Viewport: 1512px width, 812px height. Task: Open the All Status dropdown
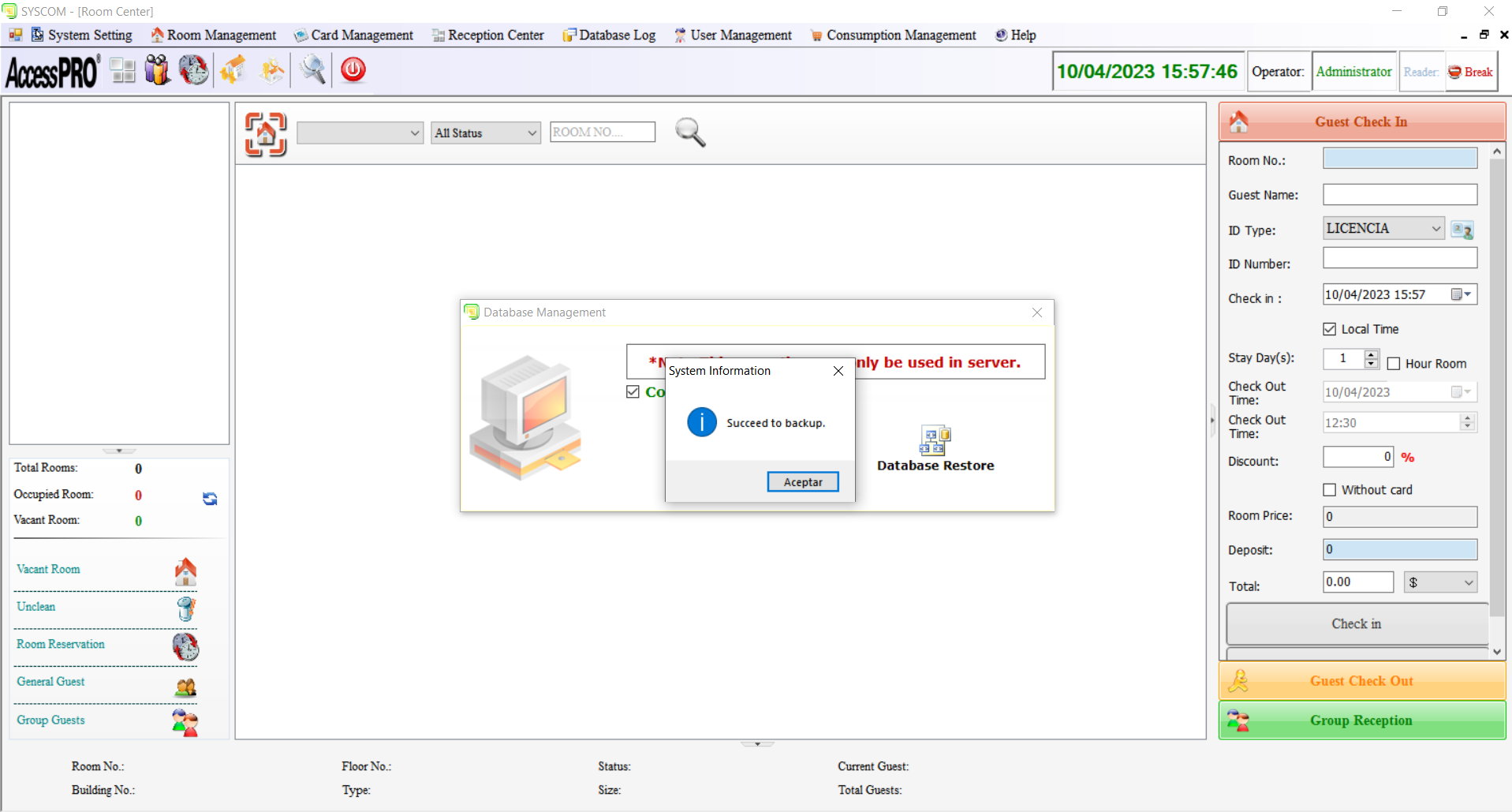[x=486, y=133]
